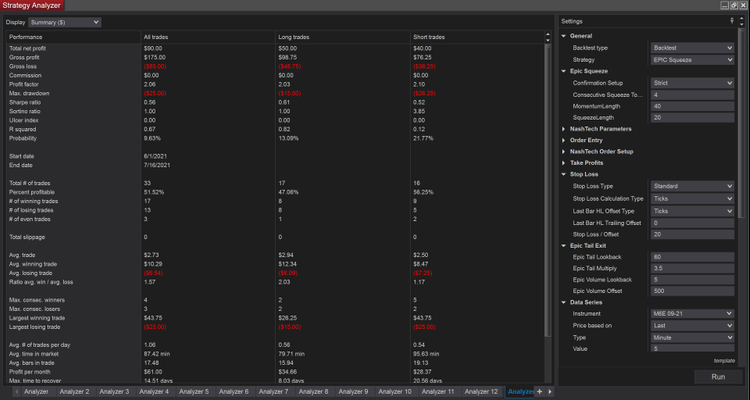Click the Run button

[x=717, y=377]
